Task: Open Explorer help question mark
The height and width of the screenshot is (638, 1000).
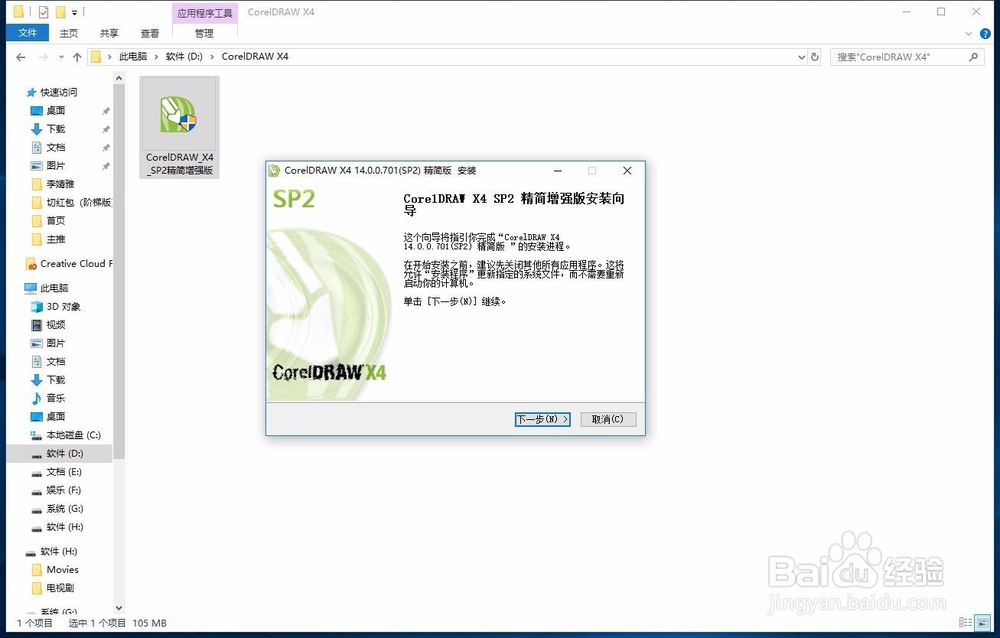Action: tap(985, 33)
